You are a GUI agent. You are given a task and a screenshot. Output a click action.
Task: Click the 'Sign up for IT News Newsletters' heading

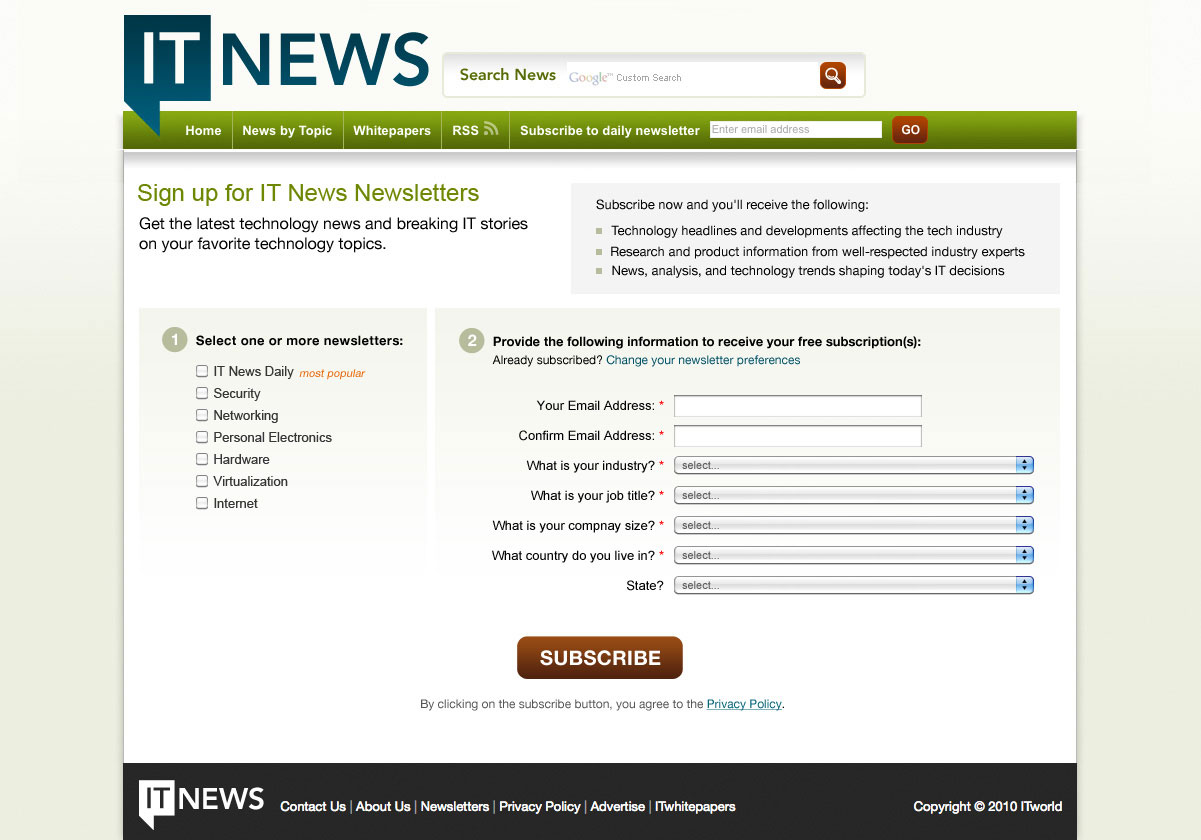pos(308,193)
